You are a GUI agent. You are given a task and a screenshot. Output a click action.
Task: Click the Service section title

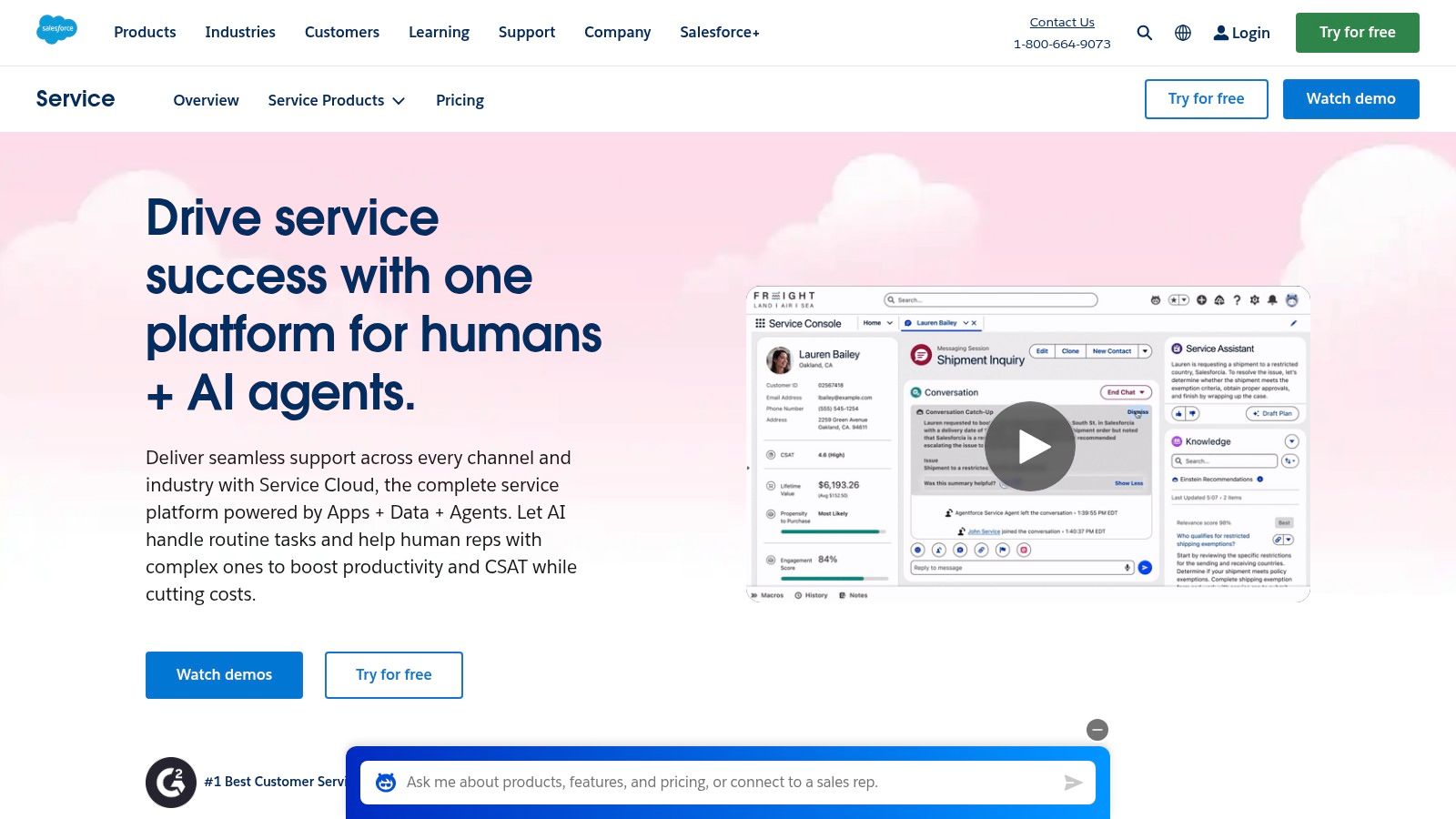[76, 98]
